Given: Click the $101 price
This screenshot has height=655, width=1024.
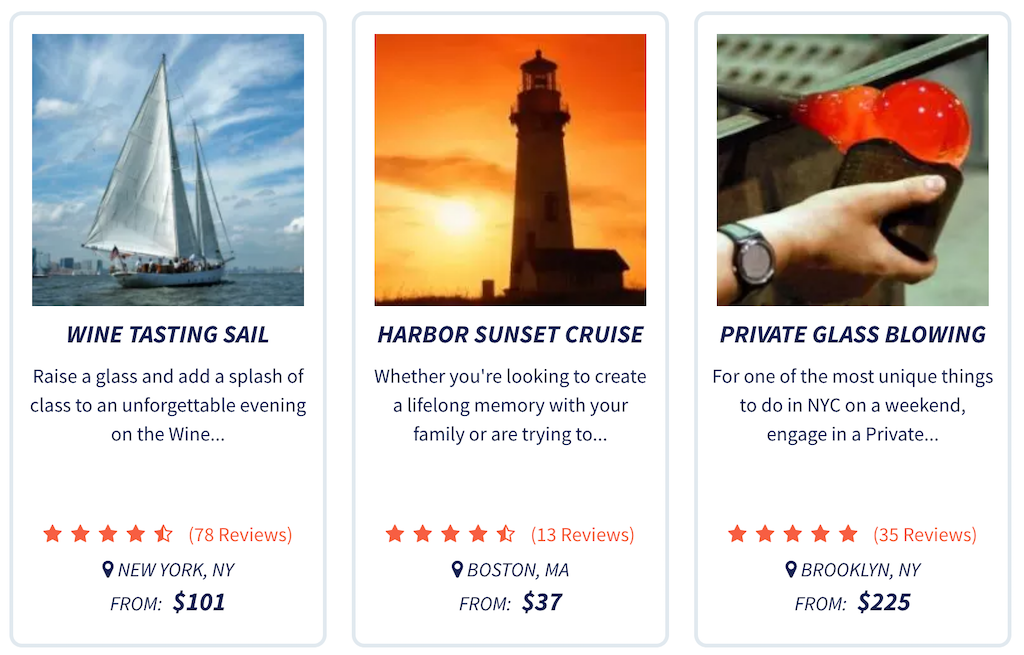Looking at the screenshot, I should click(x=199, y=602).
